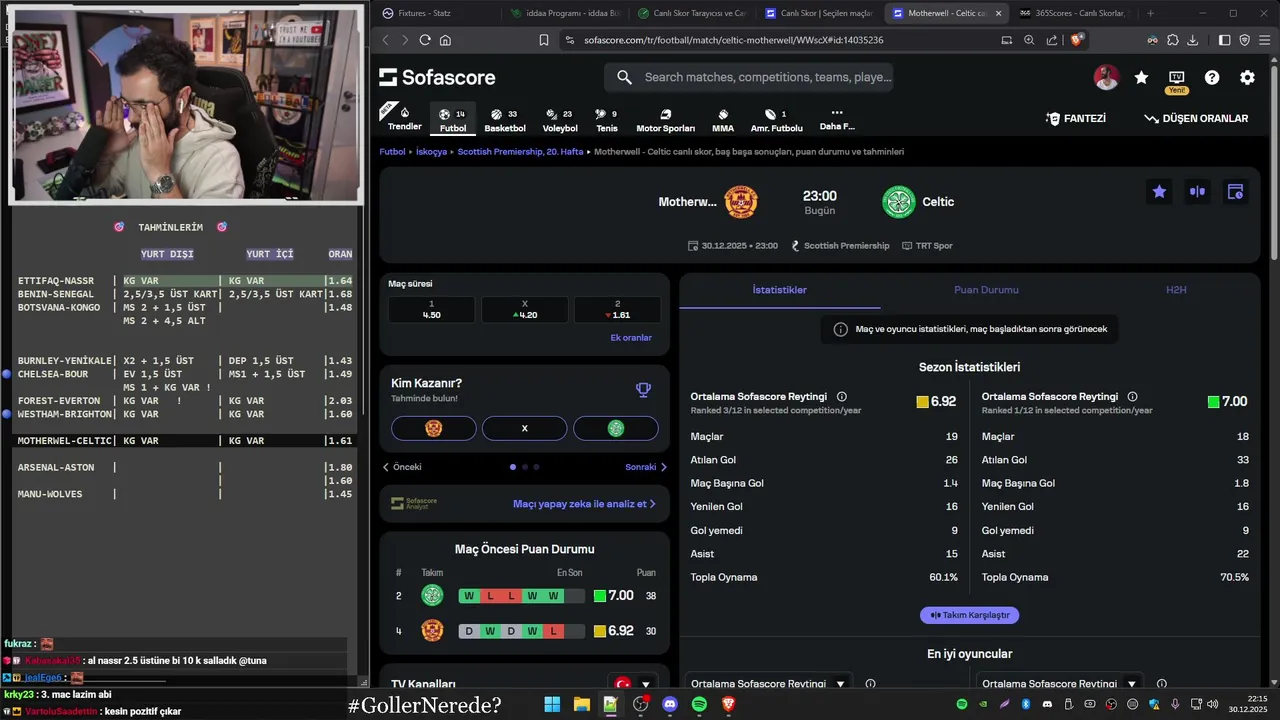
Task: Vote draw X in Kim Kazanır
Action: (524, 428)
